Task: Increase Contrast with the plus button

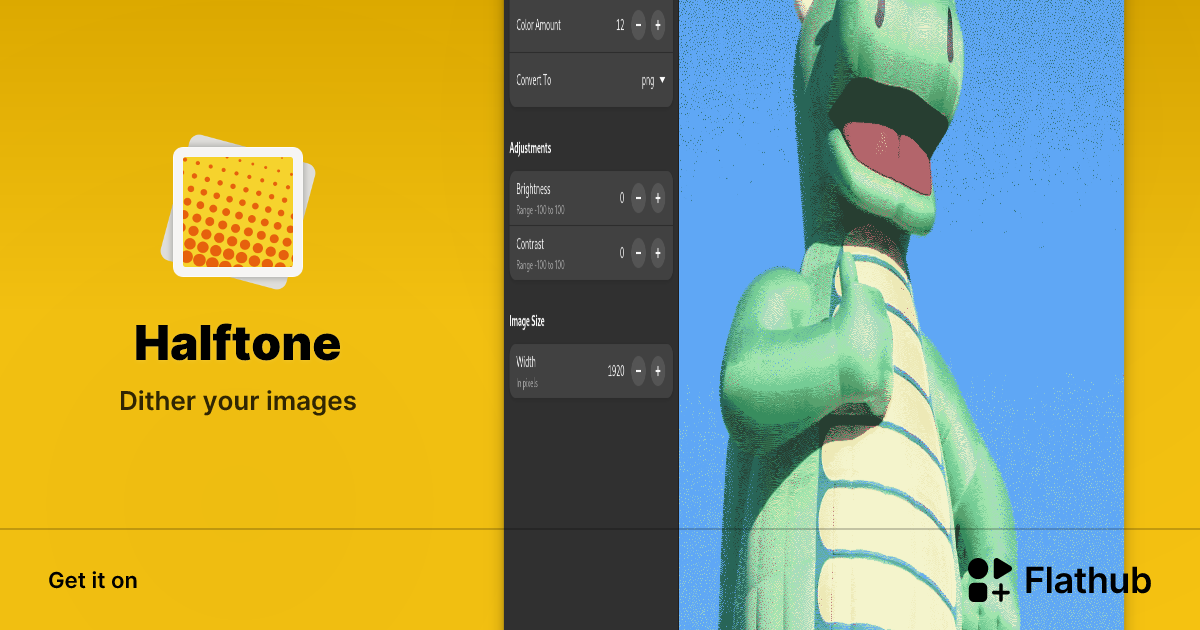Action: [x=657, y=253]
